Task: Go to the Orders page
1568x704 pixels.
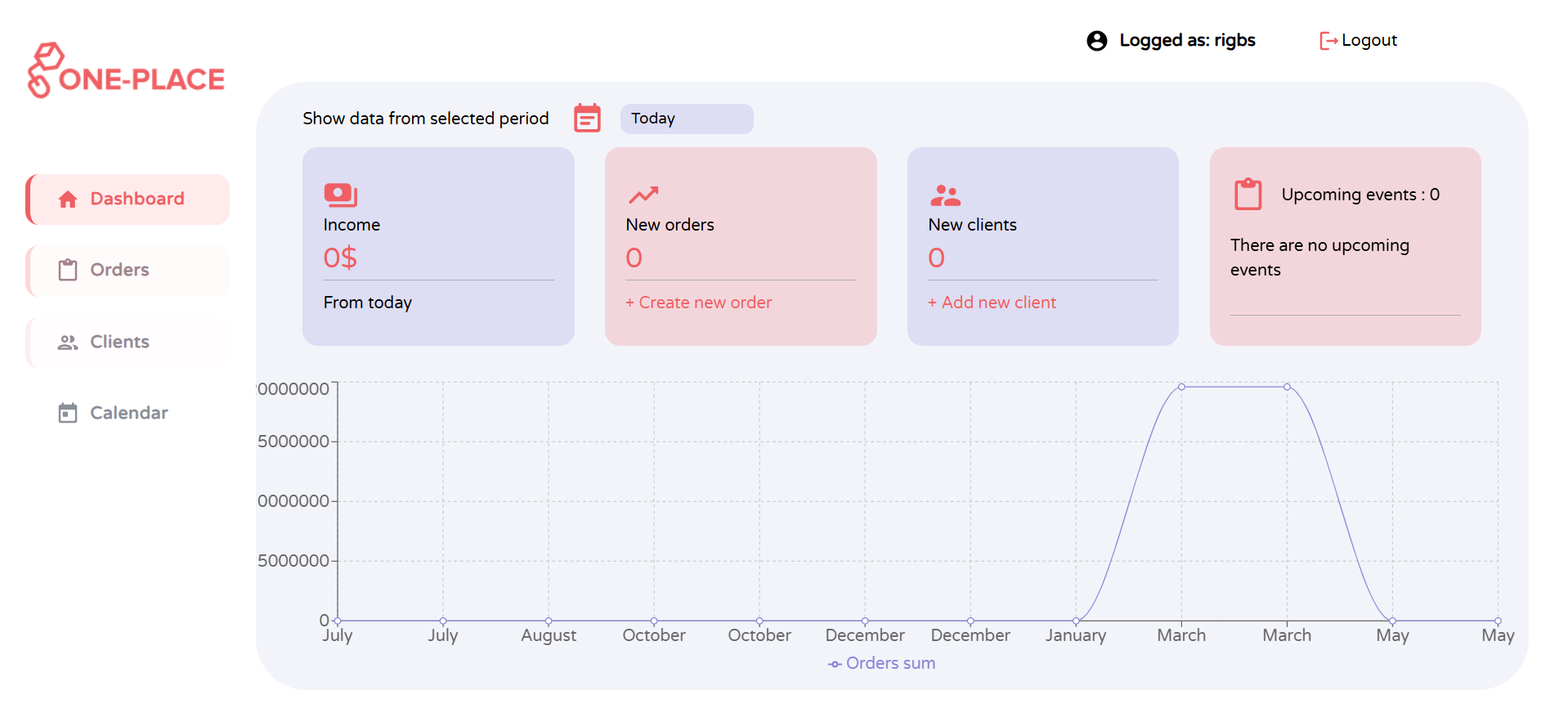Action: coord(128,270)
